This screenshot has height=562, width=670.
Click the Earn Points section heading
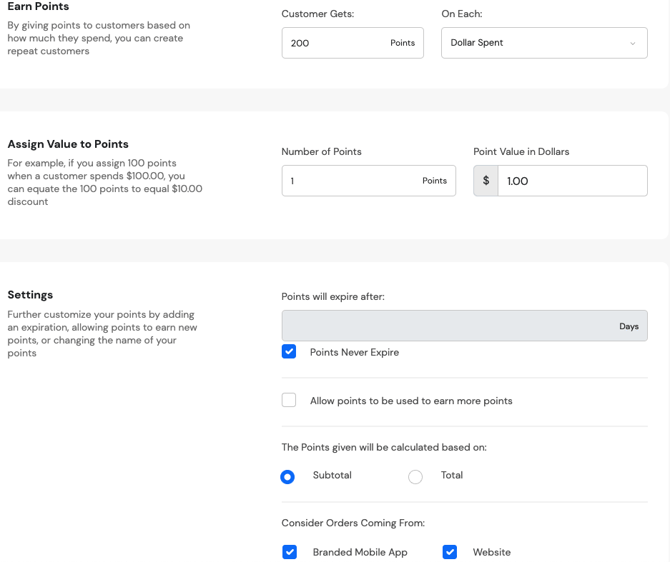tap(38, 7)
